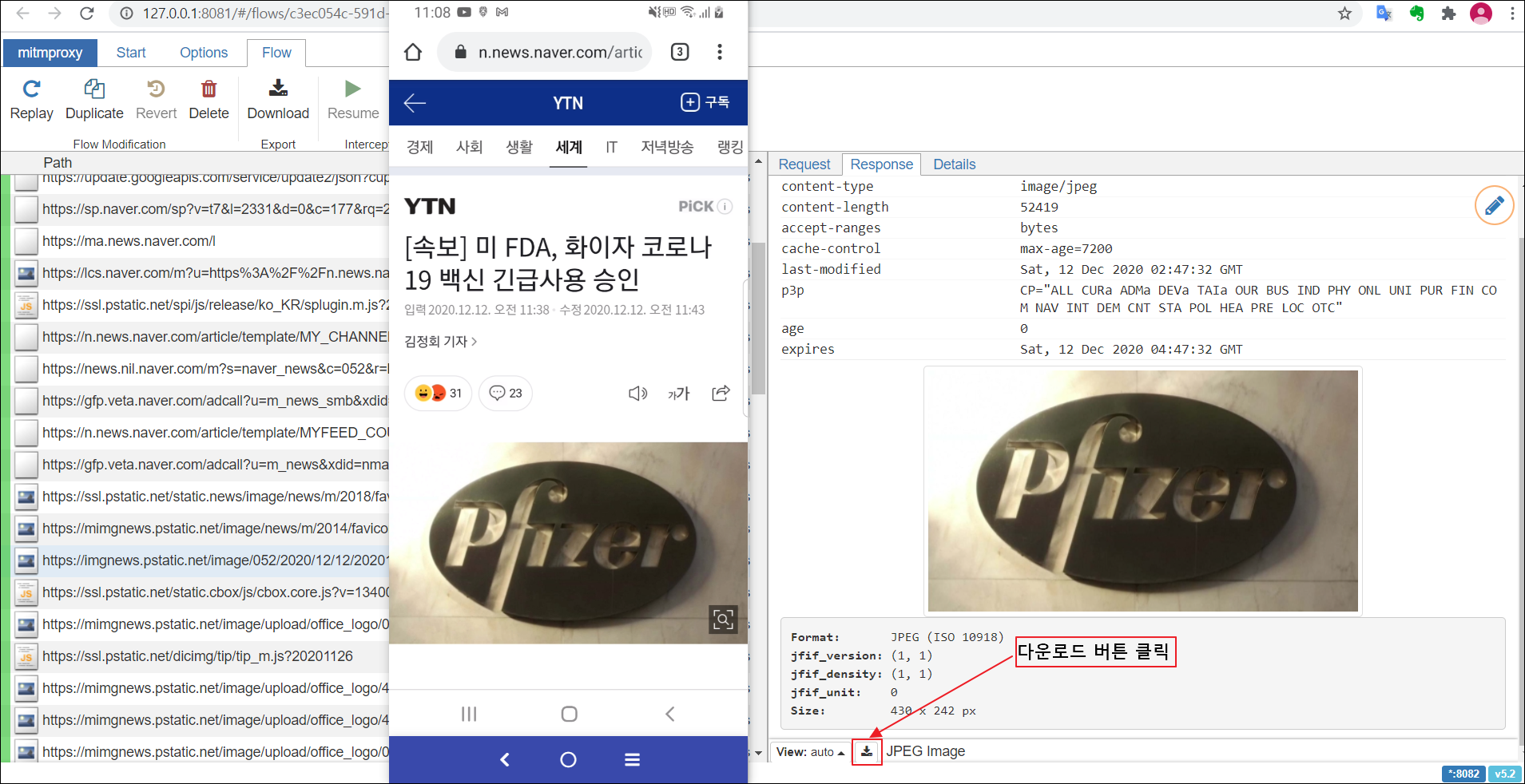Tap the comments 23 button
The image size is (1525, 784).
pyautogui.click(x=506, y=393)
